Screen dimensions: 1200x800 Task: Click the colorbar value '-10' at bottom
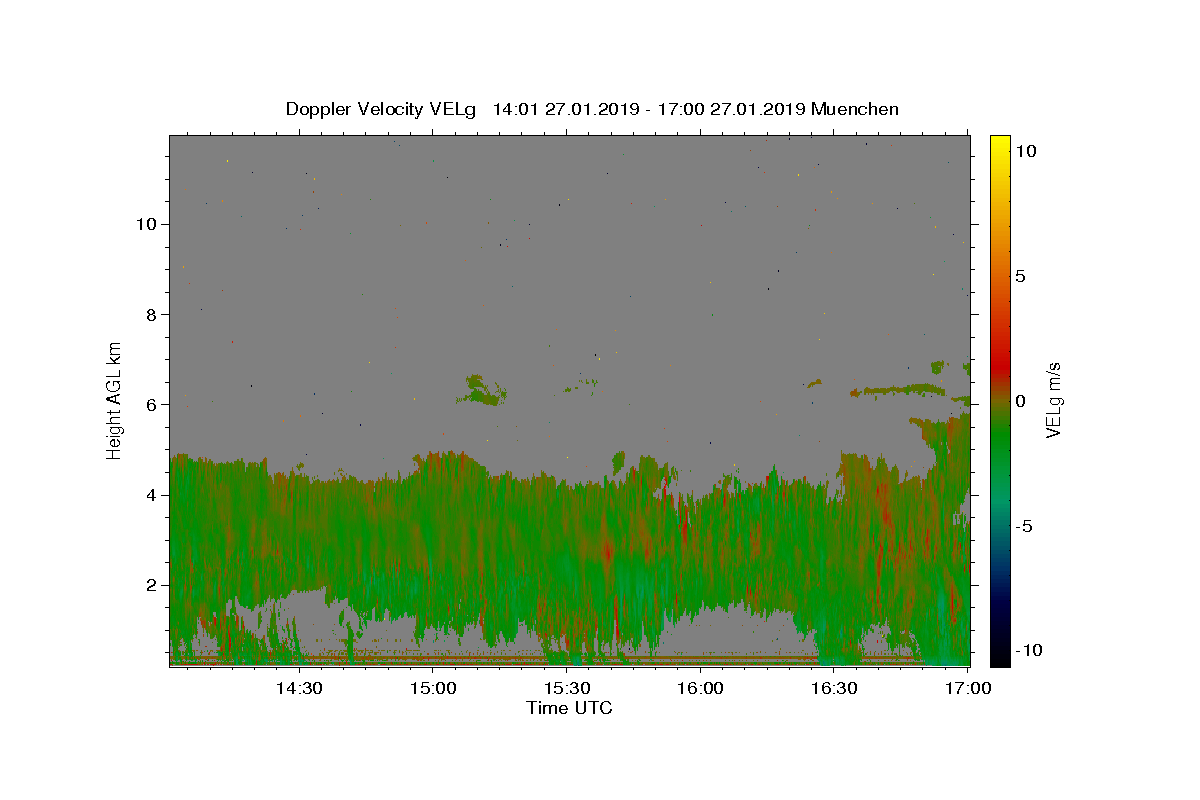click(x=1029, y=650)
